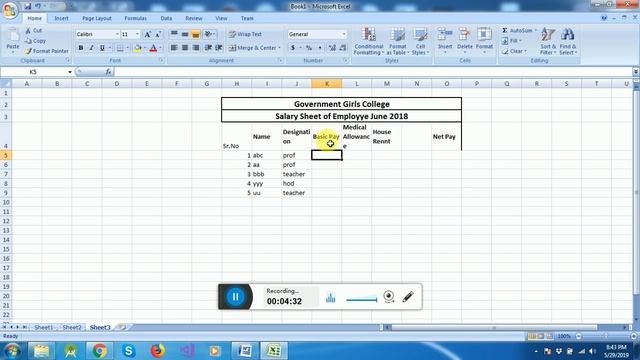Open Find & Select binoculars

(x=568, y=41)
